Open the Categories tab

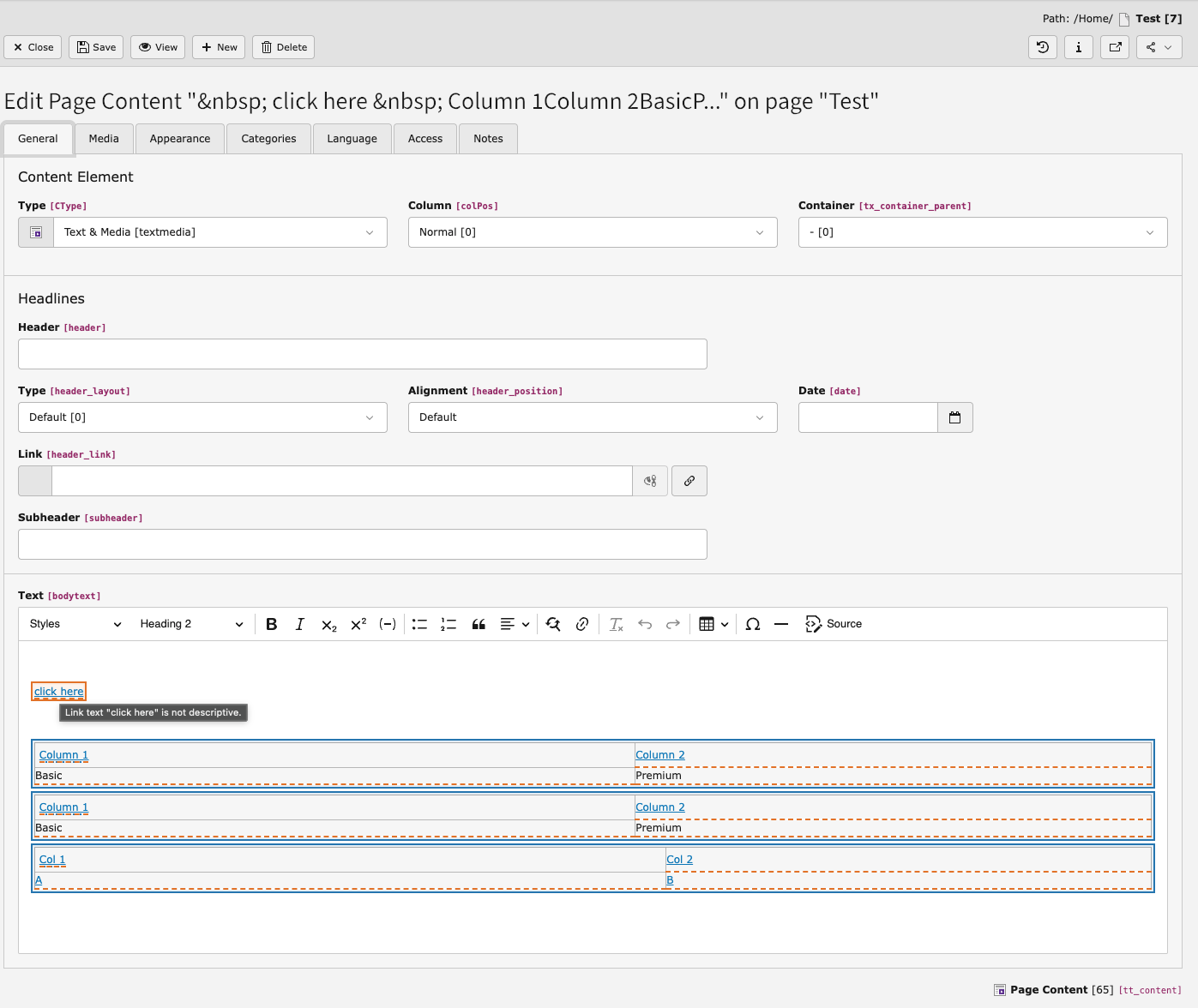click(x=268, y=139)
